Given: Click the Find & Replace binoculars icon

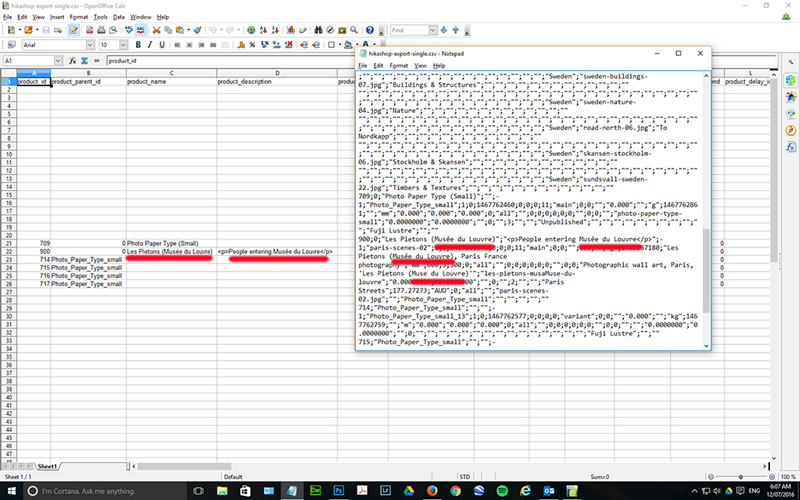Looking at the screenshot, I should 314,31.
